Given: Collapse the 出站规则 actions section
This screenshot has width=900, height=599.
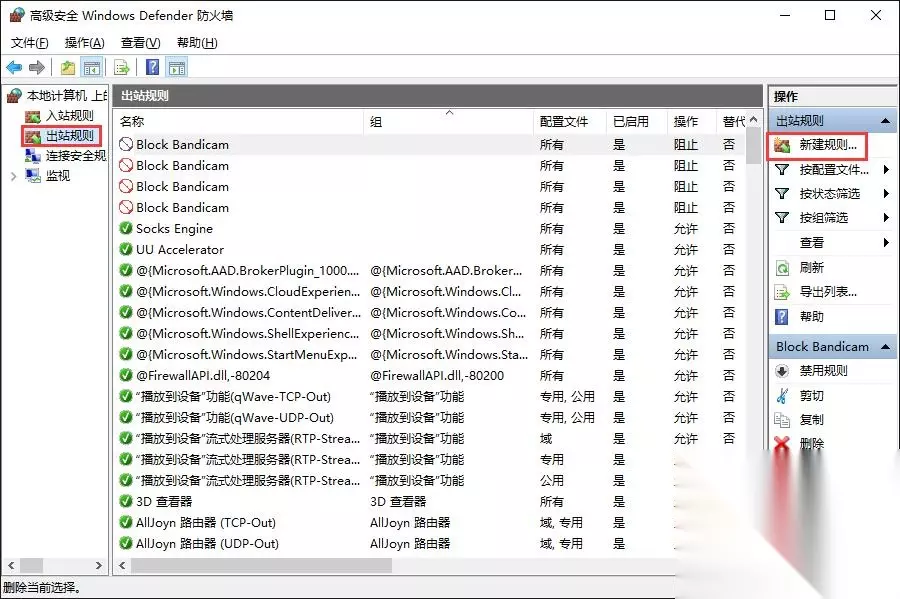Looking at the screenshot, I should (x=885, y=121).
